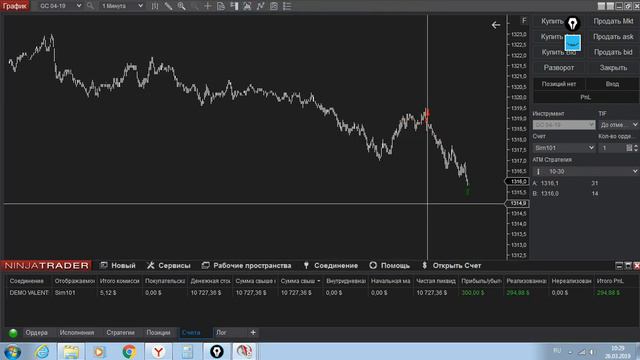Viewport: 640px width, 360px height.
Task: Click Продать ask button
Action: [613, 37]
